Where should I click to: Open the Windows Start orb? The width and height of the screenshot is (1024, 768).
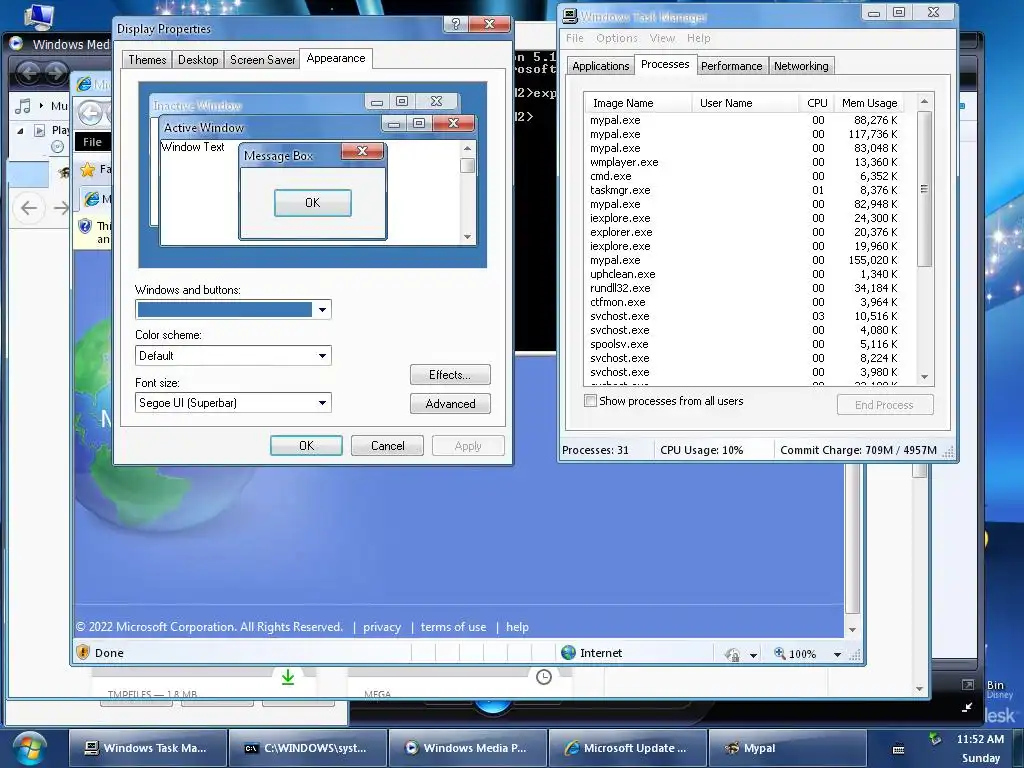[29, 748]
